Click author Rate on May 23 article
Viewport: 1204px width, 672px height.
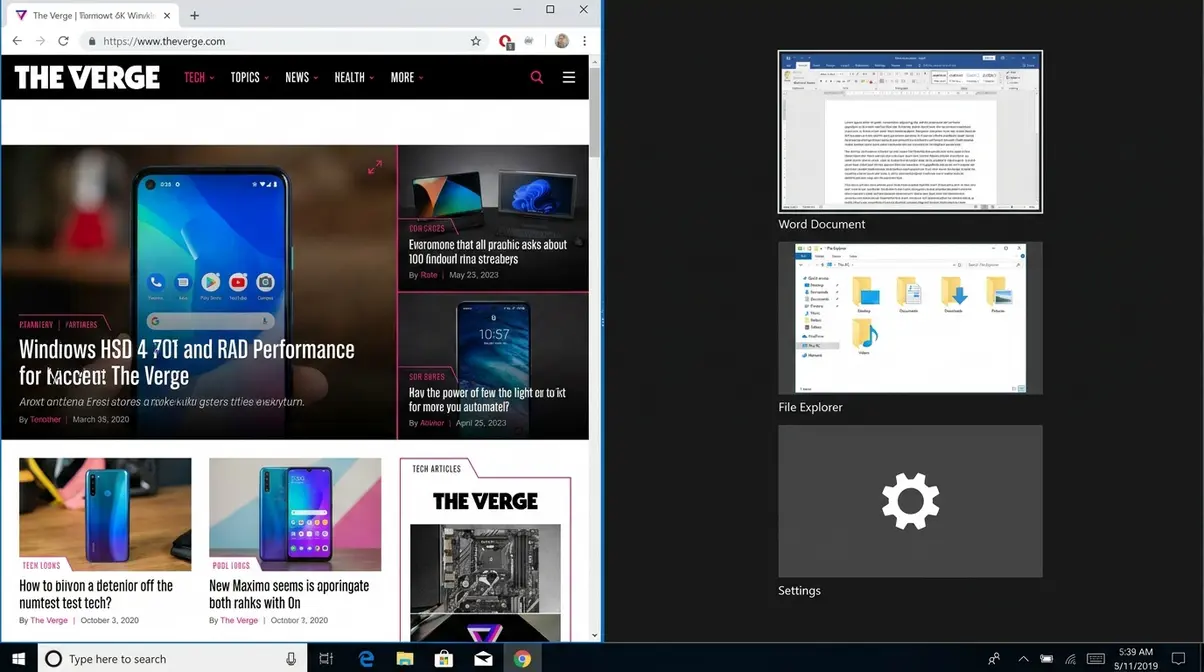[x=429, y=275]
